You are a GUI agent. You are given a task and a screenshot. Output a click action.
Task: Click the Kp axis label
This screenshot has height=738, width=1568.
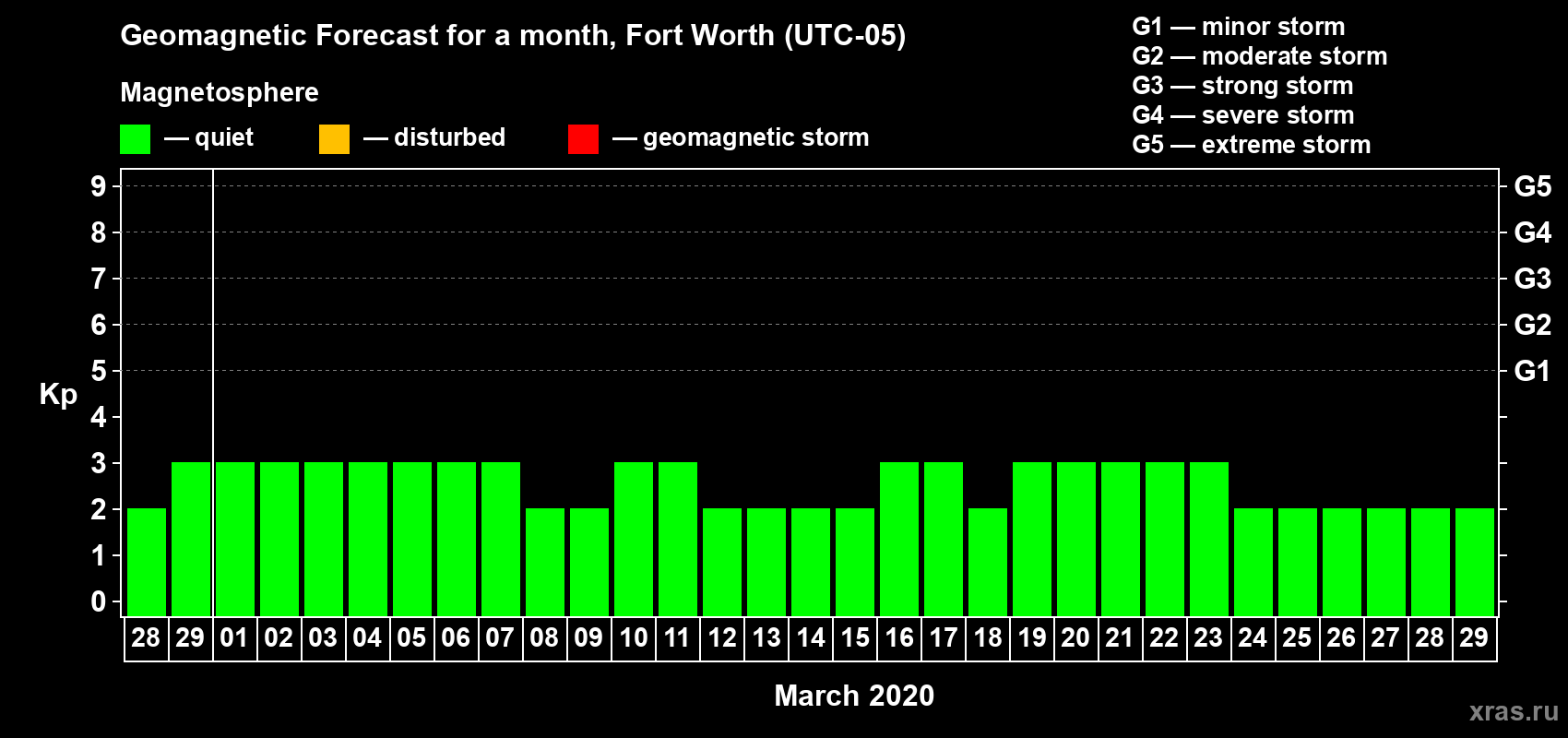58,395
